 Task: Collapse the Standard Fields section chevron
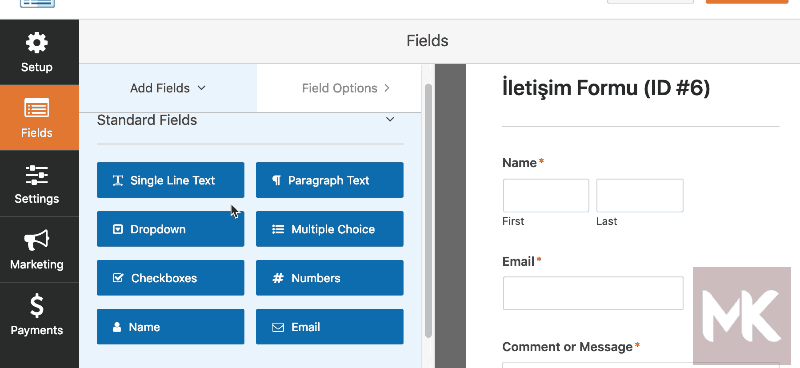390,119
